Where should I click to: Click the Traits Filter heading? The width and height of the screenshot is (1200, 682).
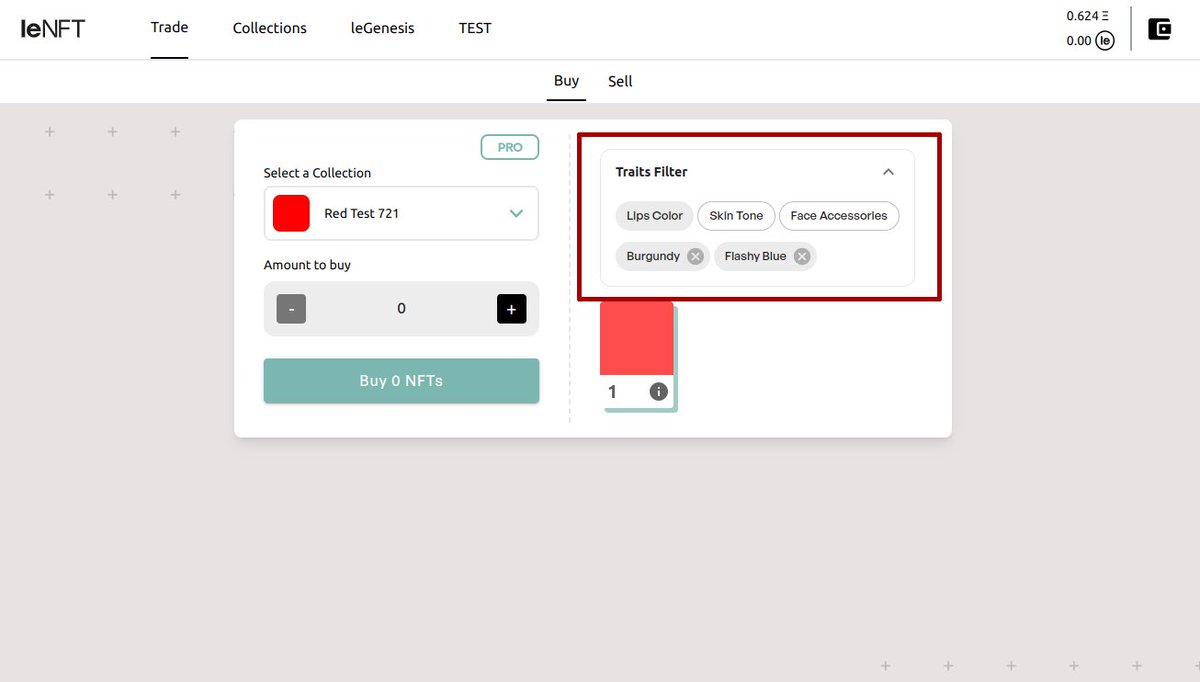(x=651, y=172)
